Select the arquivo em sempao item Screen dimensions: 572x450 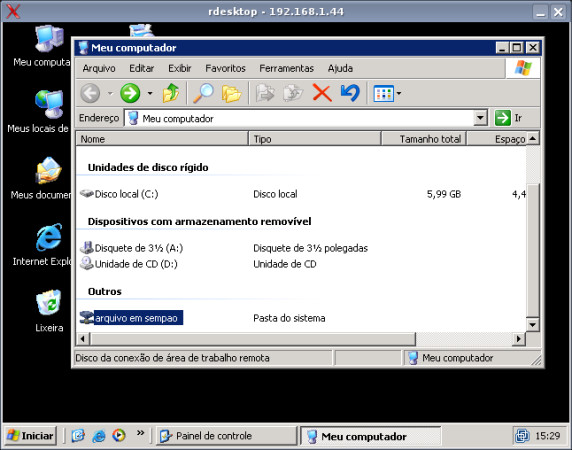click(131, 318)
